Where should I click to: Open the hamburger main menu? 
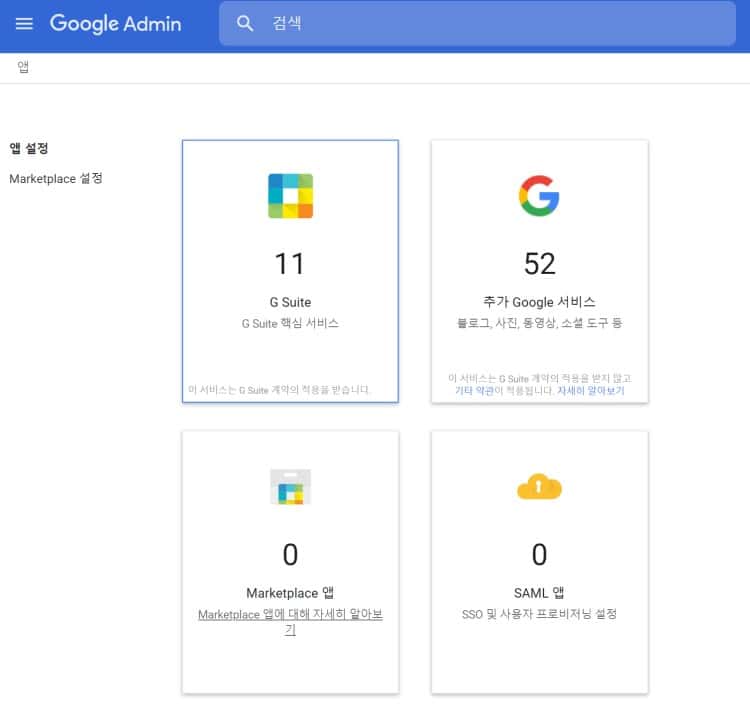coord(24,23)
